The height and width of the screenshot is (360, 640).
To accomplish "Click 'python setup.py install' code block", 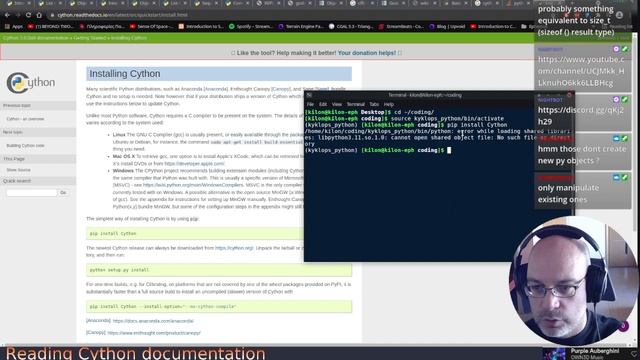I will (x=219, y=270).
